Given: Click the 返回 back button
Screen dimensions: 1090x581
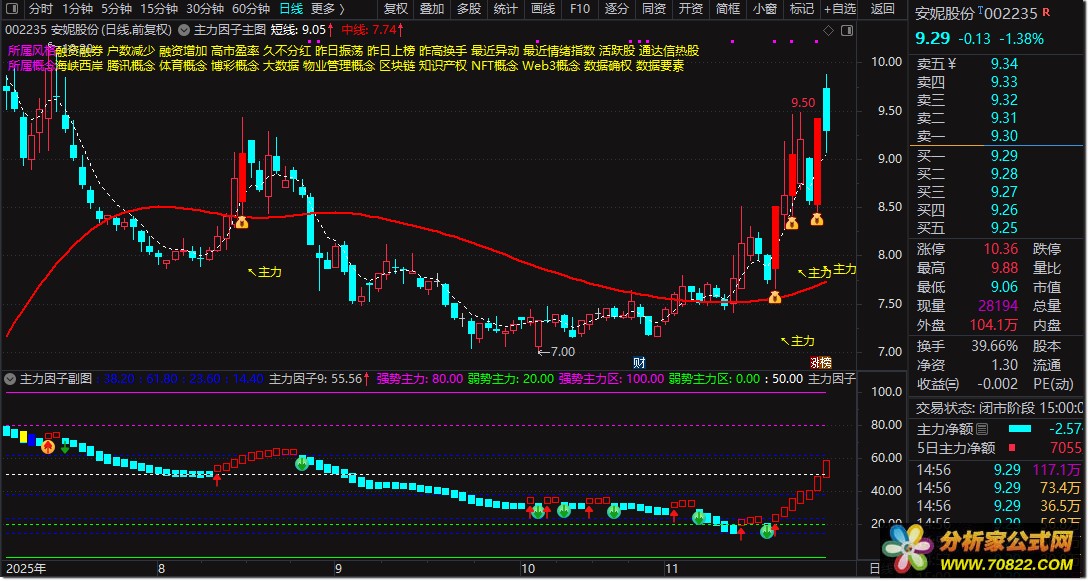Looking at the screenshot, I should coord(883,9).
